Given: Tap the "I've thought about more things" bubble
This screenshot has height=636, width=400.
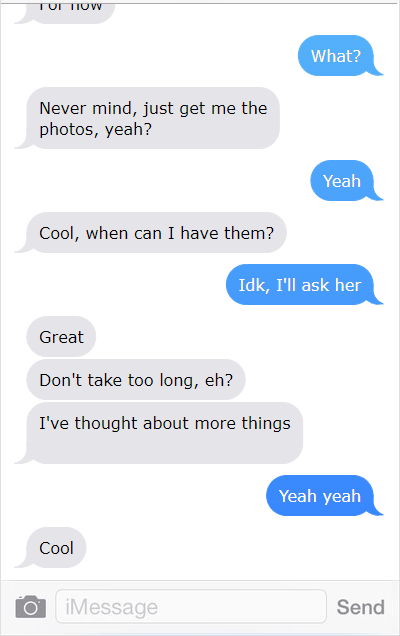Looking at the screenshot, I should [x=165, y=433].
